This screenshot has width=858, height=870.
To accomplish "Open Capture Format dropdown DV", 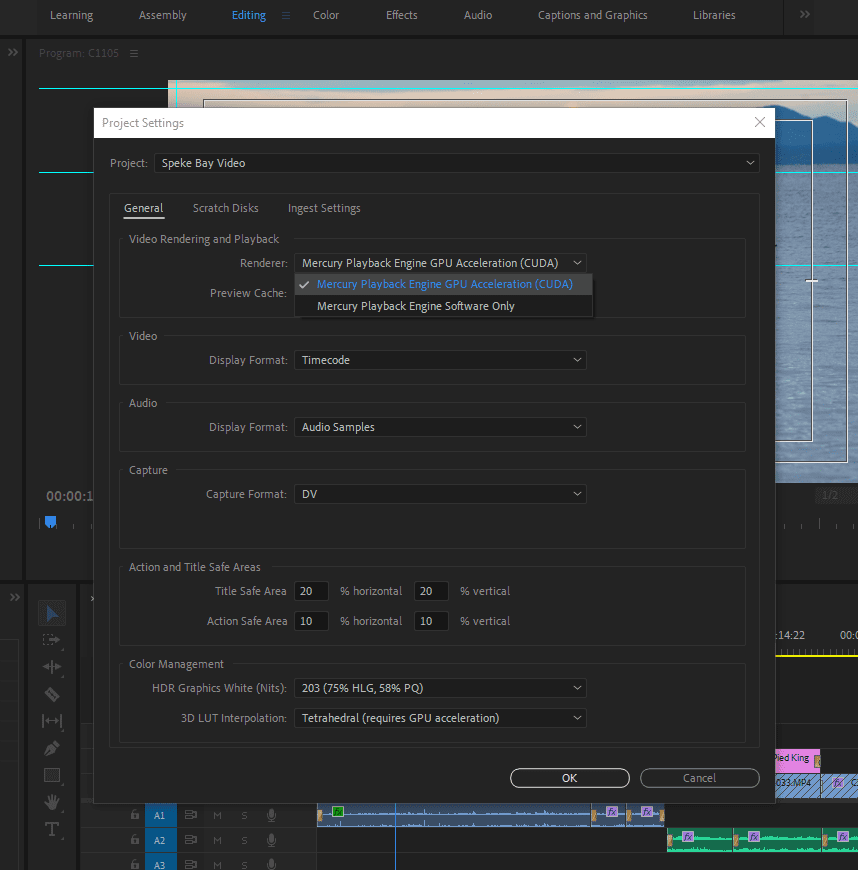I will pos(440,494).
